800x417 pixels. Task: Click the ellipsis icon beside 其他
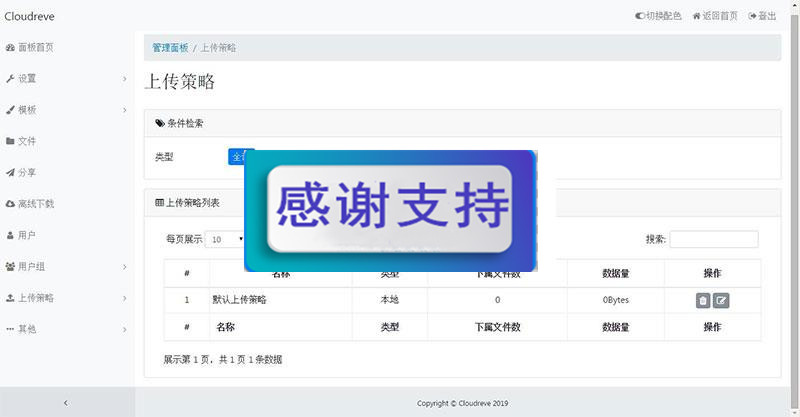point(10,329)
